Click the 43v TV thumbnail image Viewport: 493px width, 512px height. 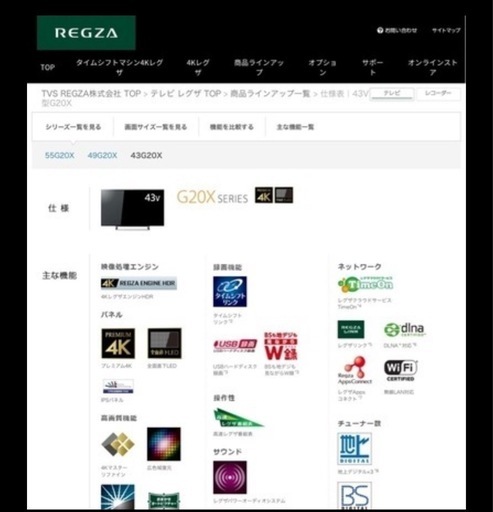point(132,209)
